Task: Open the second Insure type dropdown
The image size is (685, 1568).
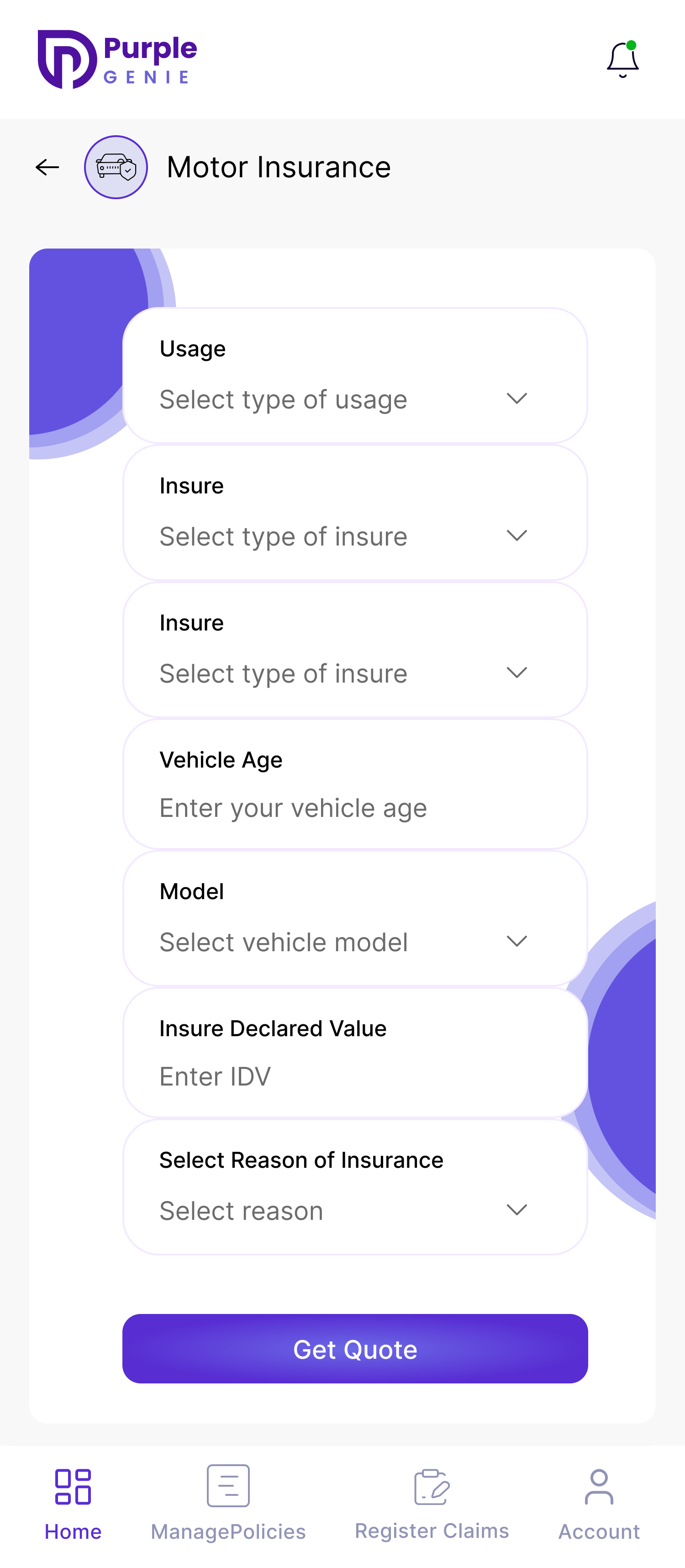Action: (x=343, y=673)
